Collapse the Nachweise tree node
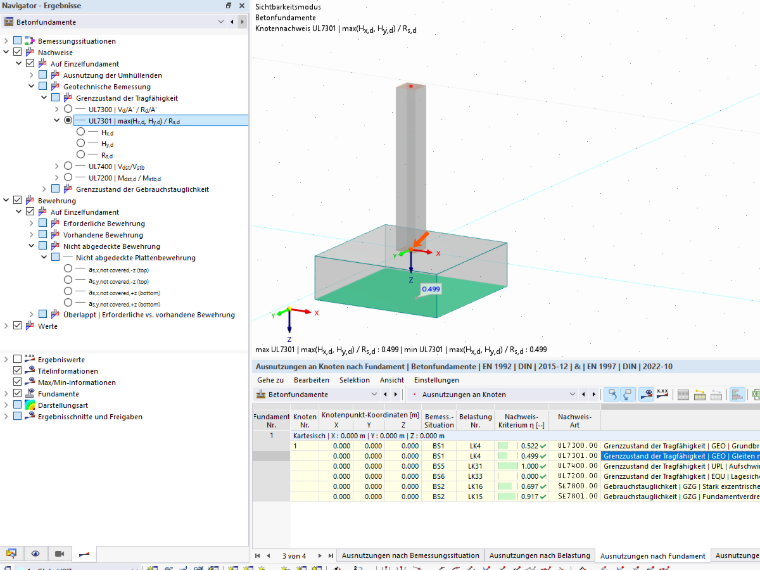 (x=6, y=52)
